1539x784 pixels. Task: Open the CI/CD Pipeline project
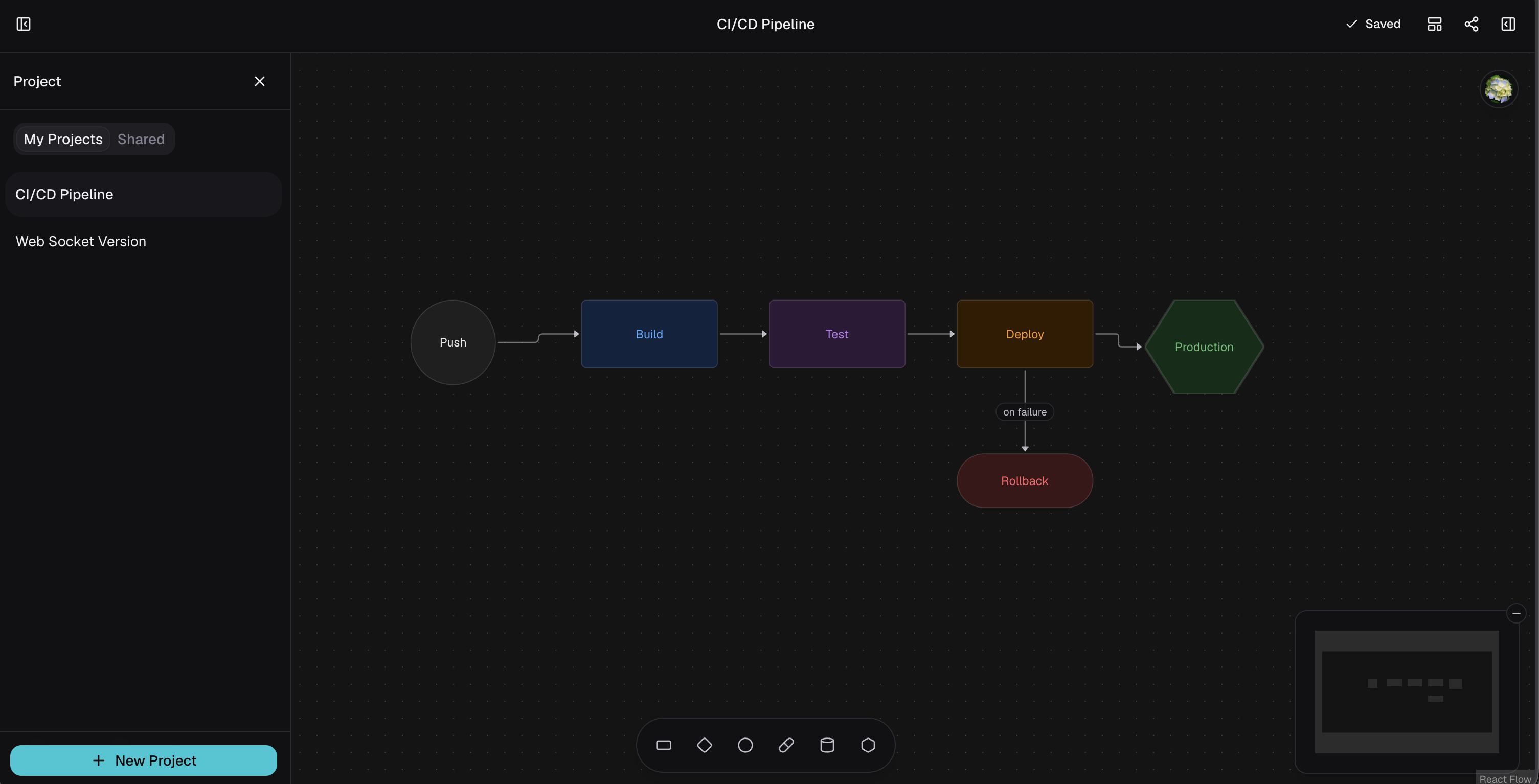tap(143, 194)
